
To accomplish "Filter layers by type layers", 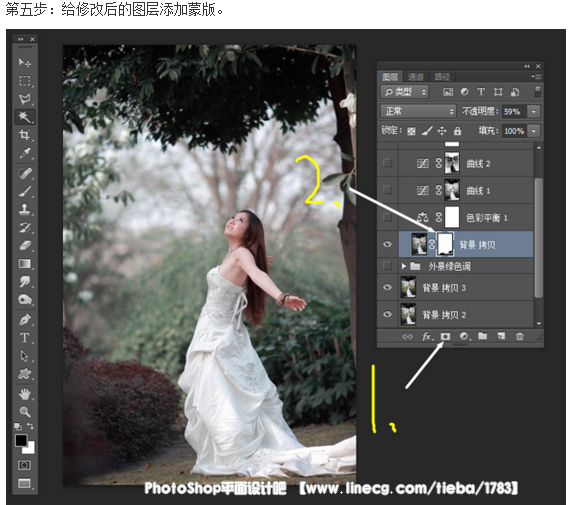I will coord(481,92).
